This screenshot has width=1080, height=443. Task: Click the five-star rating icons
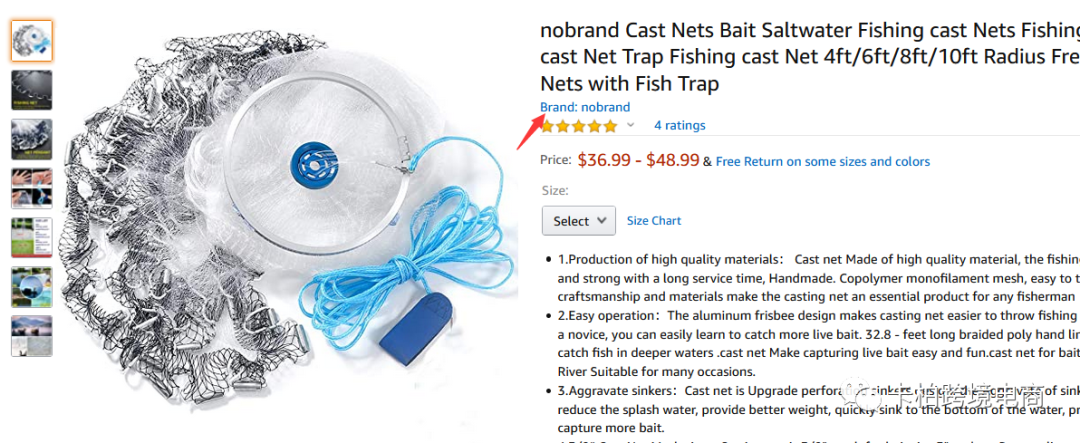(x=579, y=126)
